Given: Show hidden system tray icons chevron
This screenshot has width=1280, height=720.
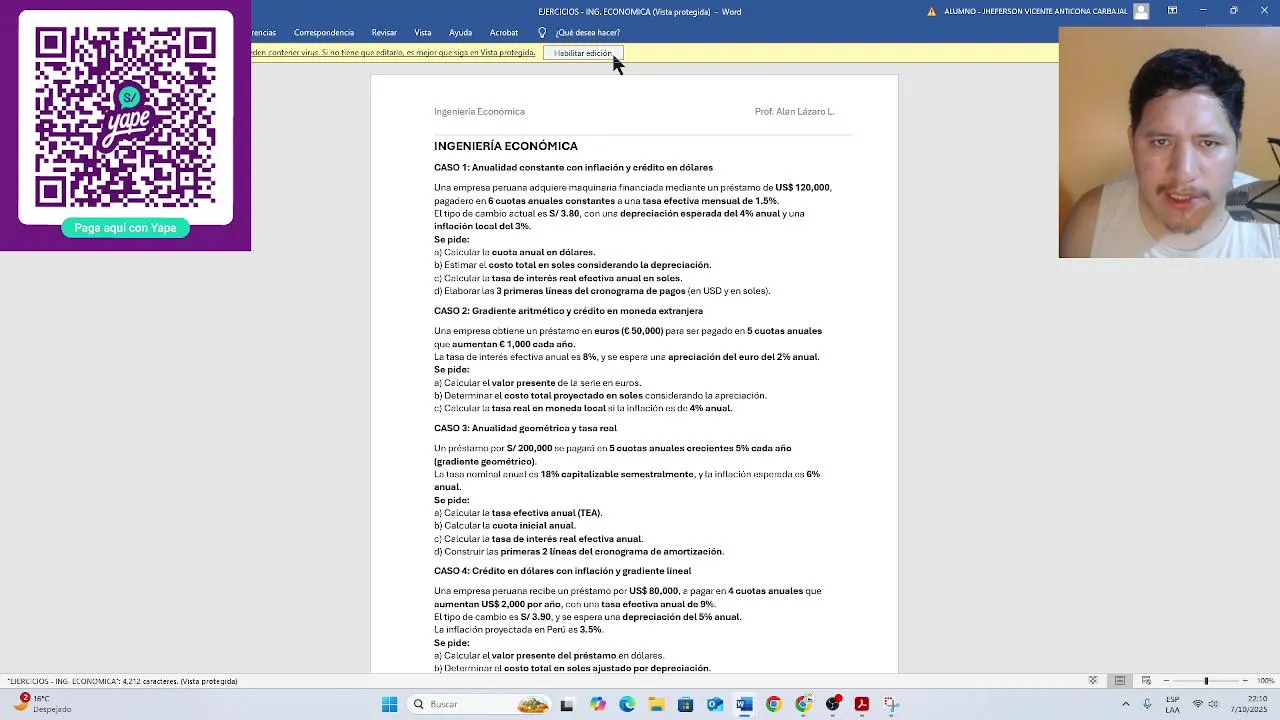Looking at the screenshot, I should click(x=1125, y=704).
